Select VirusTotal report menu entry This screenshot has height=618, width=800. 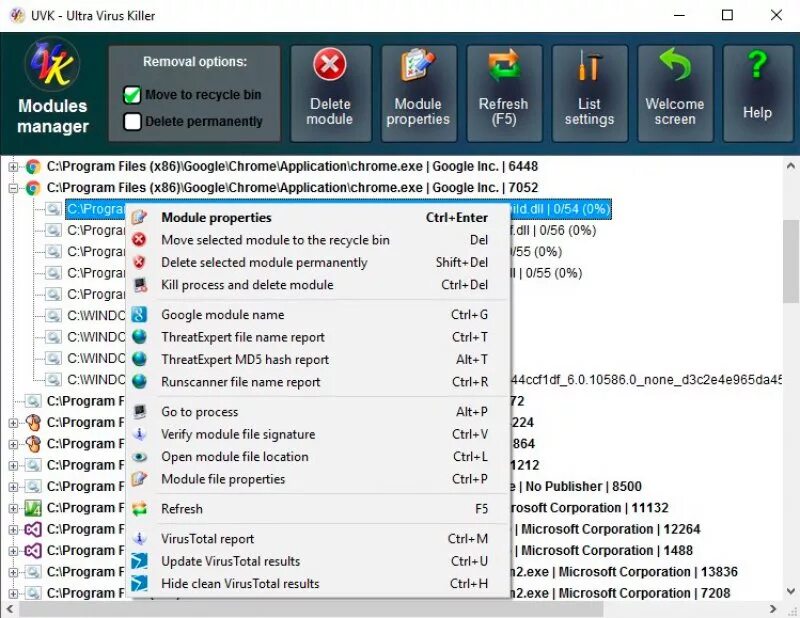(x=318, y=538)
